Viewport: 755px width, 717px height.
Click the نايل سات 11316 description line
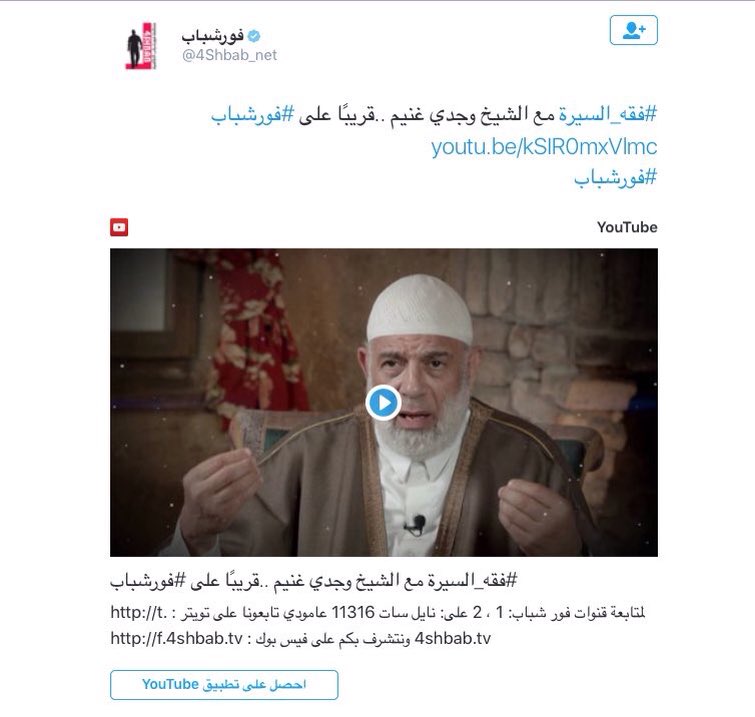378,613
